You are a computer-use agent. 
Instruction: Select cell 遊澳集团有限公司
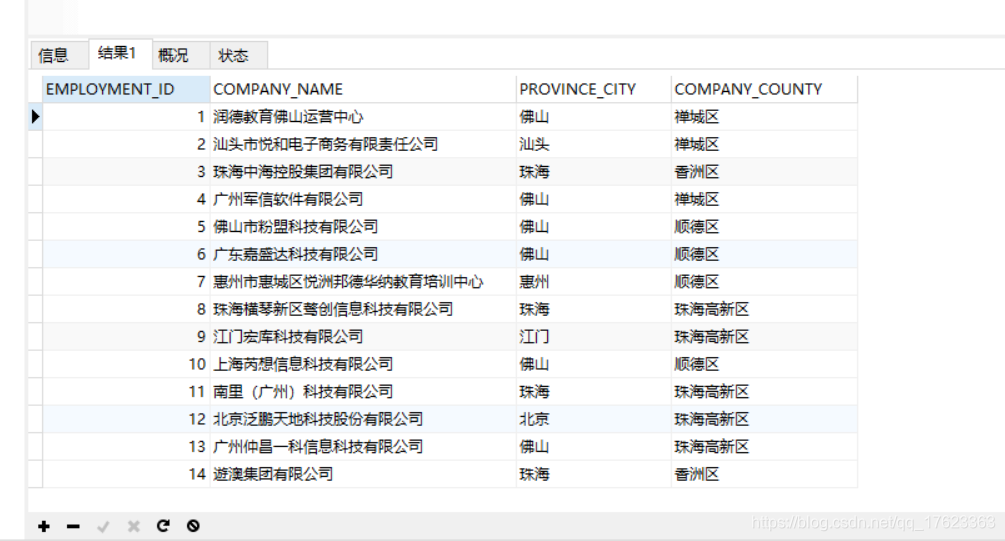tap(363, 474)
